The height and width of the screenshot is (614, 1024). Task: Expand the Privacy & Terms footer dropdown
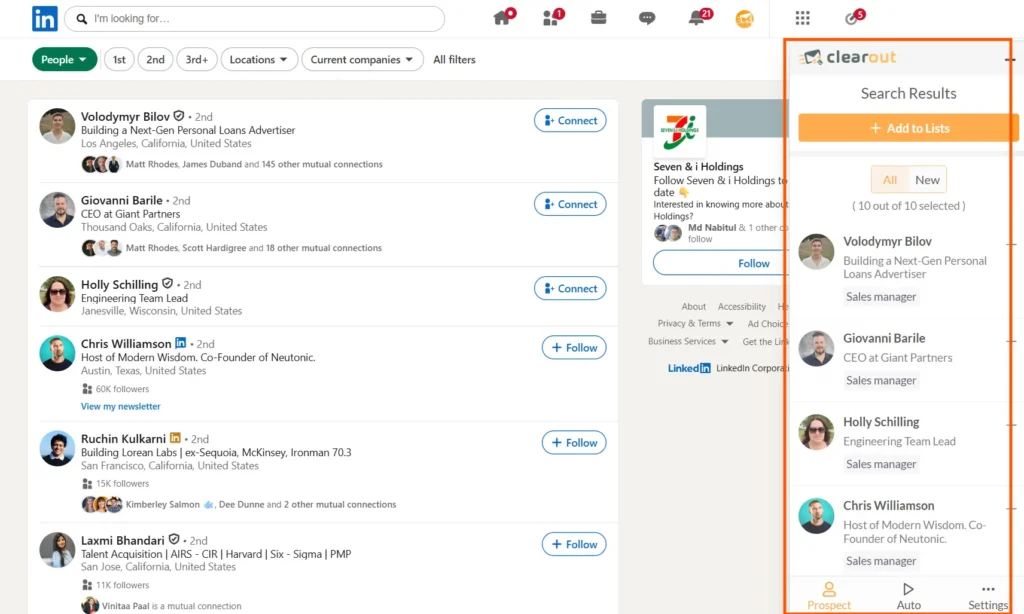coord(695,323)
